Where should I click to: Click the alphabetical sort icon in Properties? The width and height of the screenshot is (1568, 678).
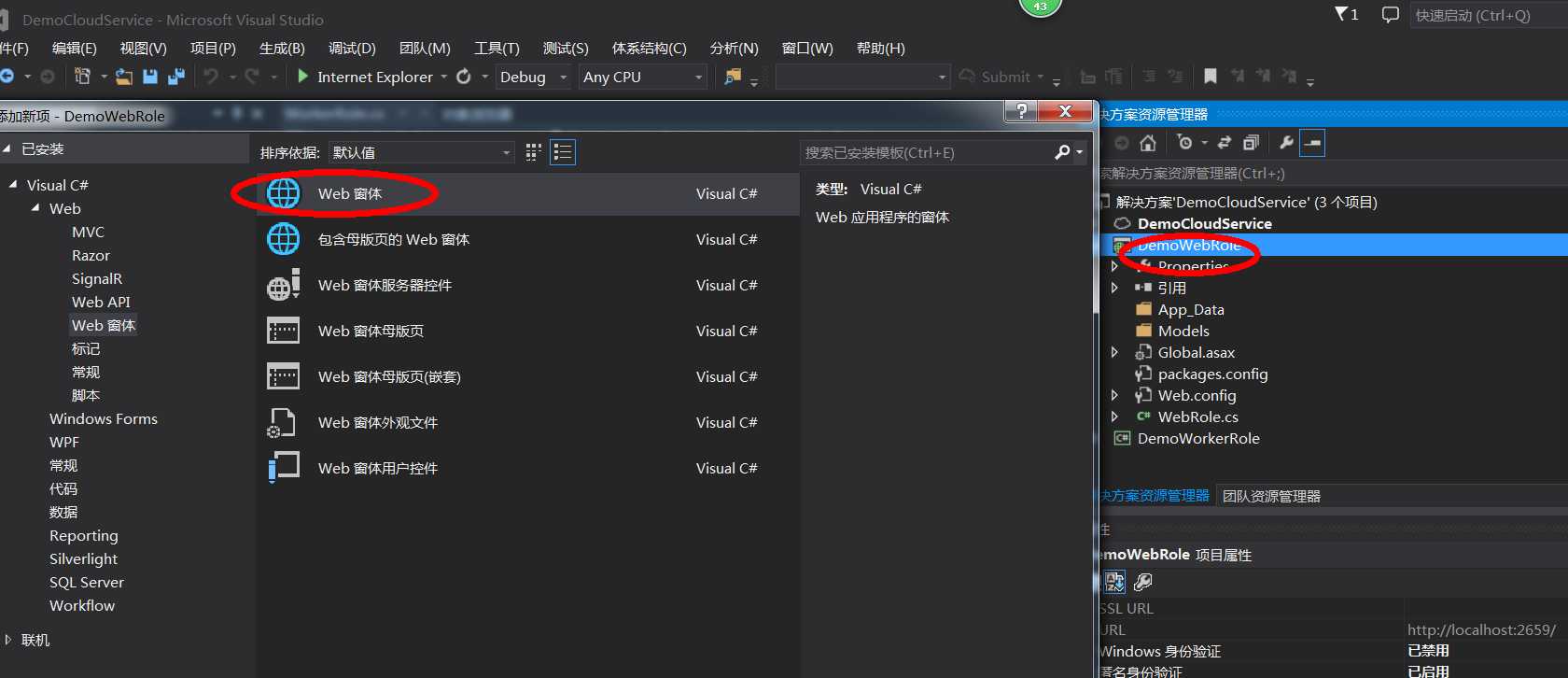click(1114, 582)
